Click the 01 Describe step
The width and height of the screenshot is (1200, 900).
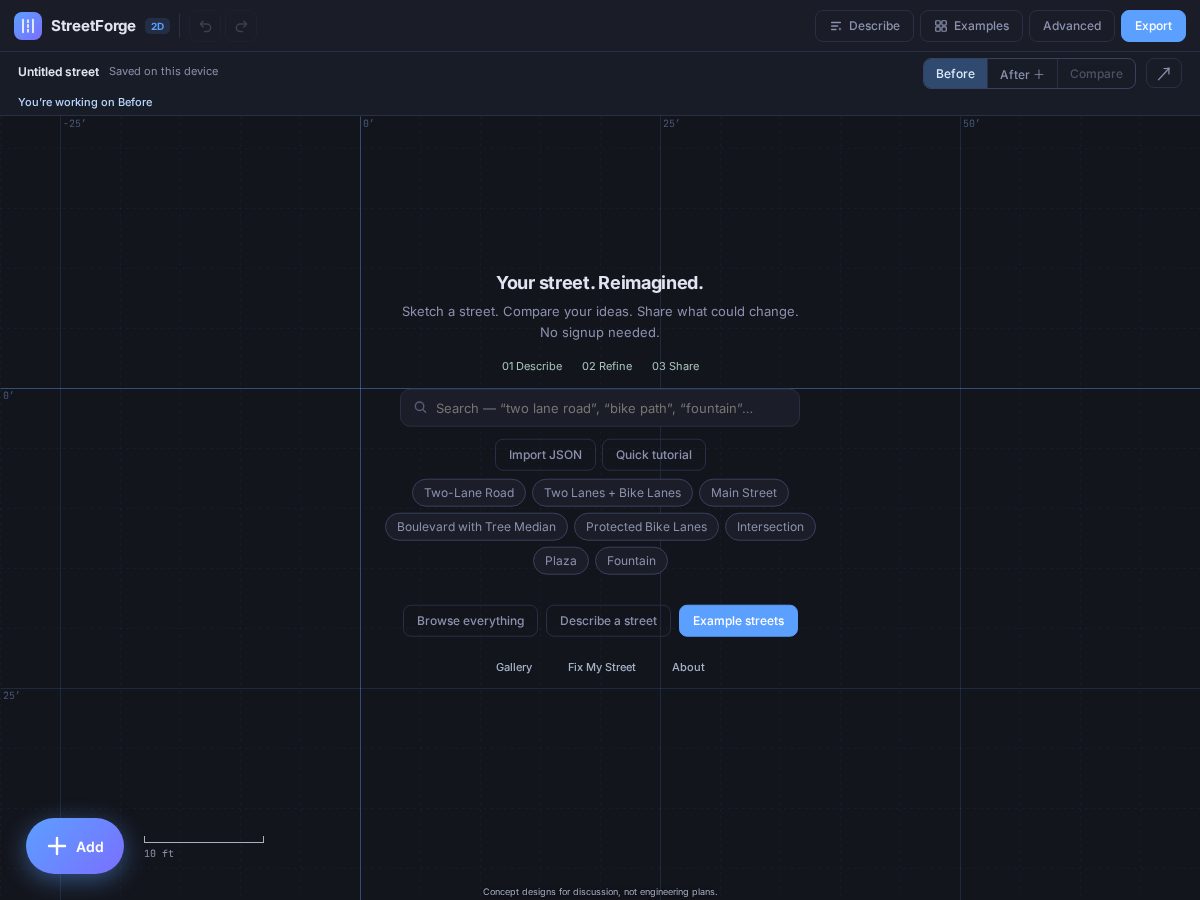[532, 366]
